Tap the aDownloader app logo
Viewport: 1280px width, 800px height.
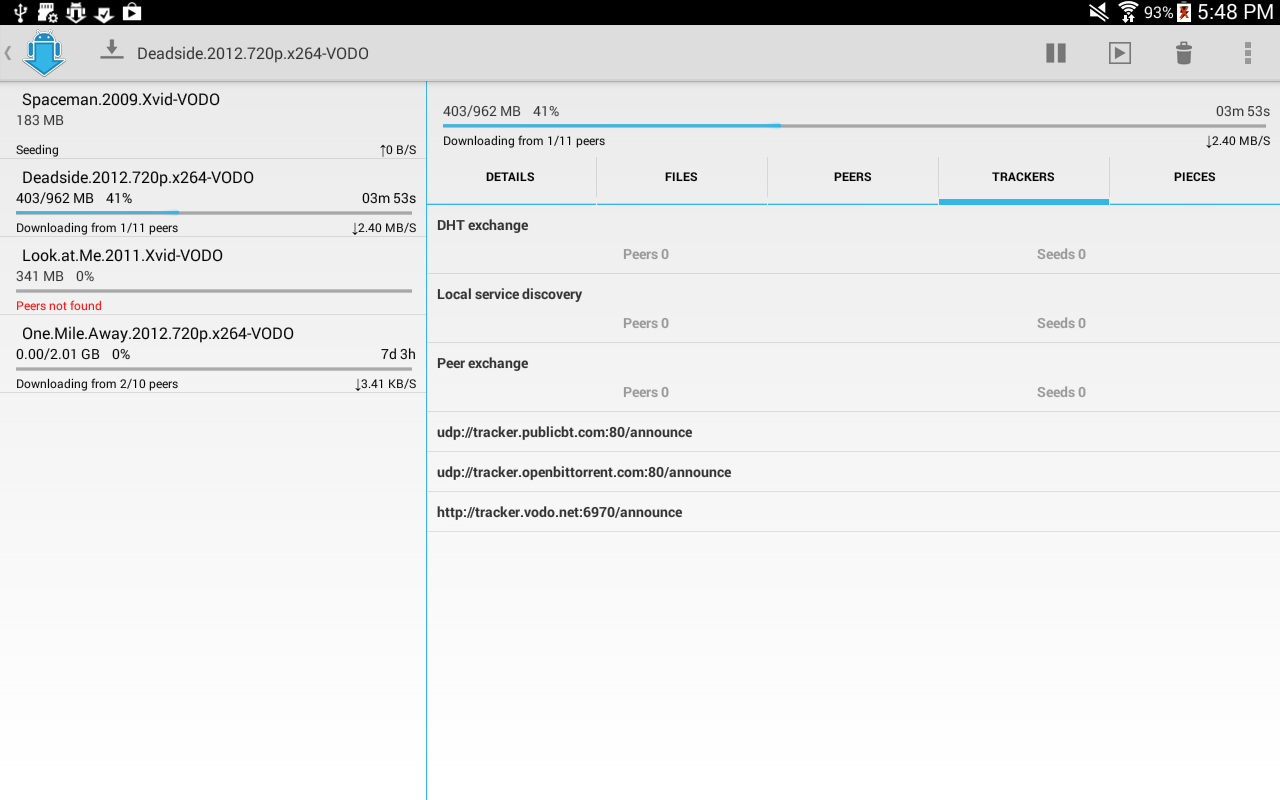click(44, 53)
